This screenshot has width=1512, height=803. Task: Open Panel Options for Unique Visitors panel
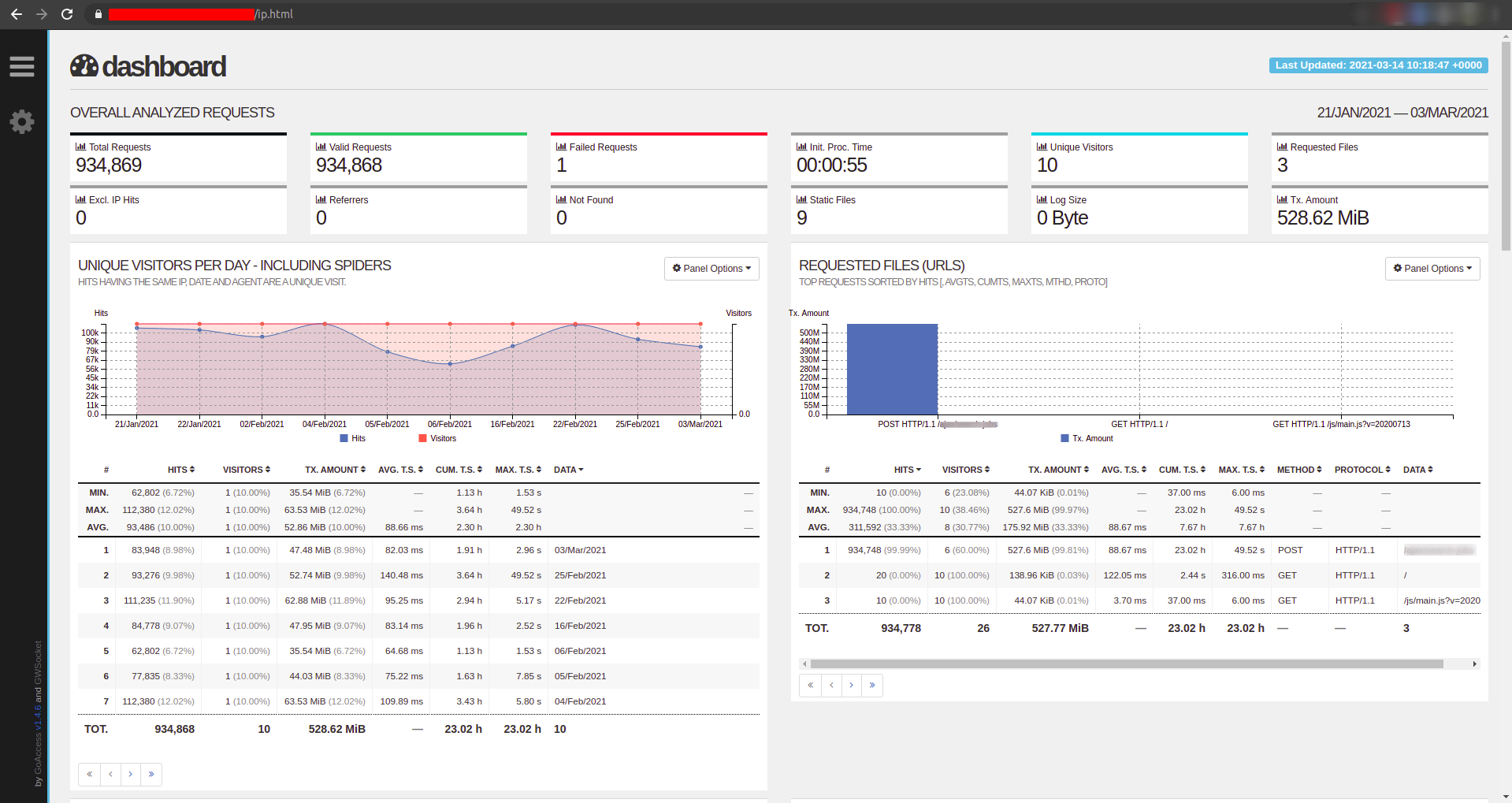click(x=711, y=269)
